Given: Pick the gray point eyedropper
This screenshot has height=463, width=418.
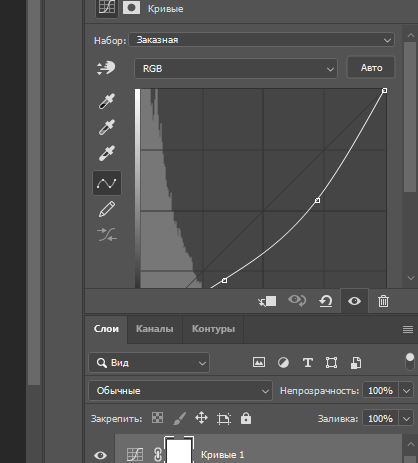Looking at the screenshot, I should tap(107, 127).
